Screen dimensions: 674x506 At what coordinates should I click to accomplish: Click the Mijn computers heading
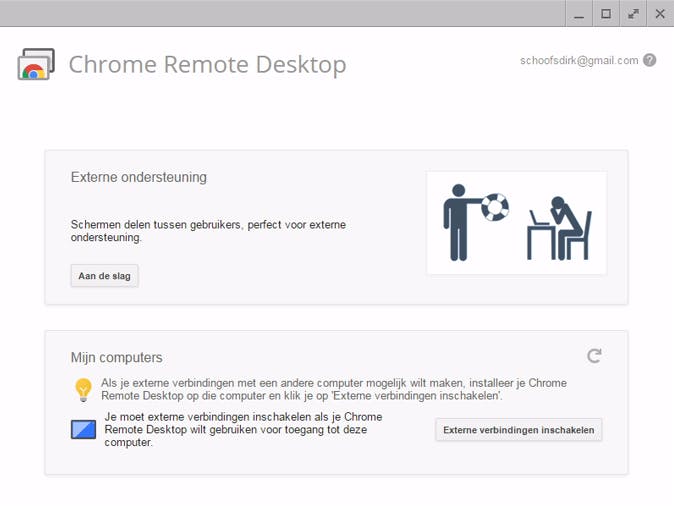click(x=116, y=358)
